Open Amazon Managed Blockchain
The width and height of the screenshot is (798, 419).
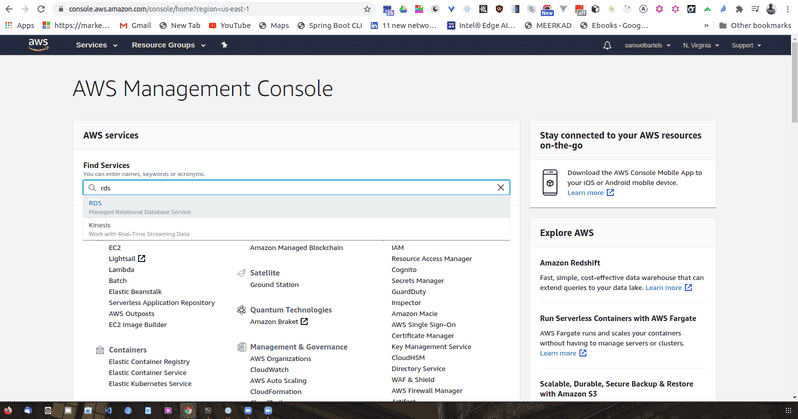[x=296, y=247]
